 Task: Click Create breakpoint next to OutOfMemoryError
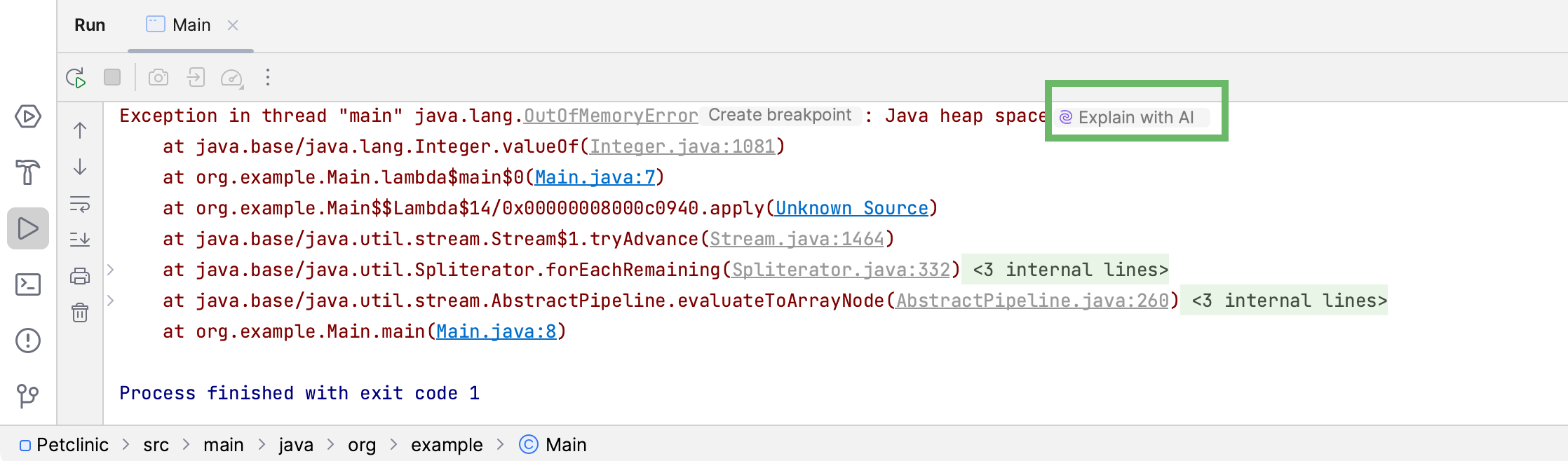[779, 116]
